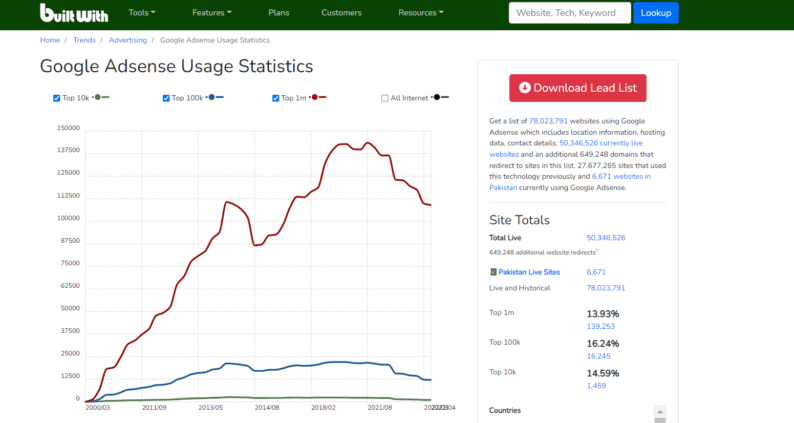Viewport: 794px width, 423px height.
Task: Click the blue Top 100k legend marker
Action: click(x=215, y=97)
